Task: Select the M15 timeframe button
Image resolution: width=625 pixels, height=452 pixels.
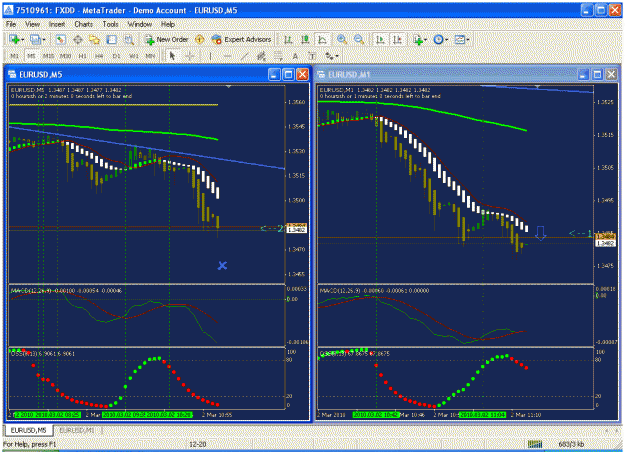Action: 48,56
